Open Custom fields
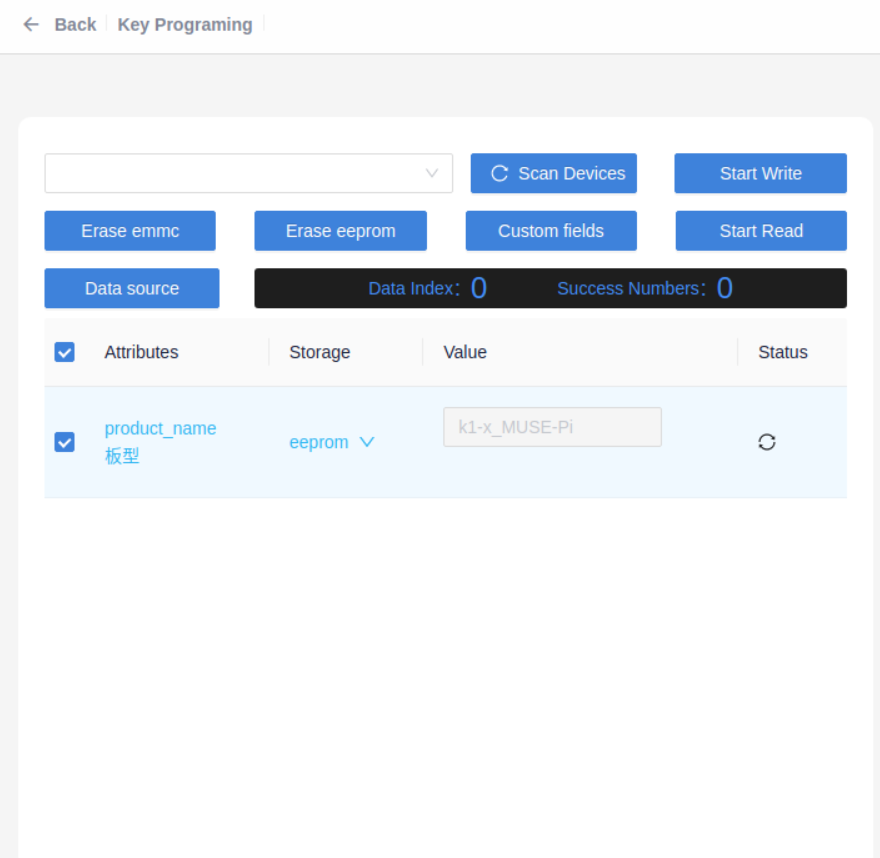Screen dimensions: 880x858 (x=551, y=231)
